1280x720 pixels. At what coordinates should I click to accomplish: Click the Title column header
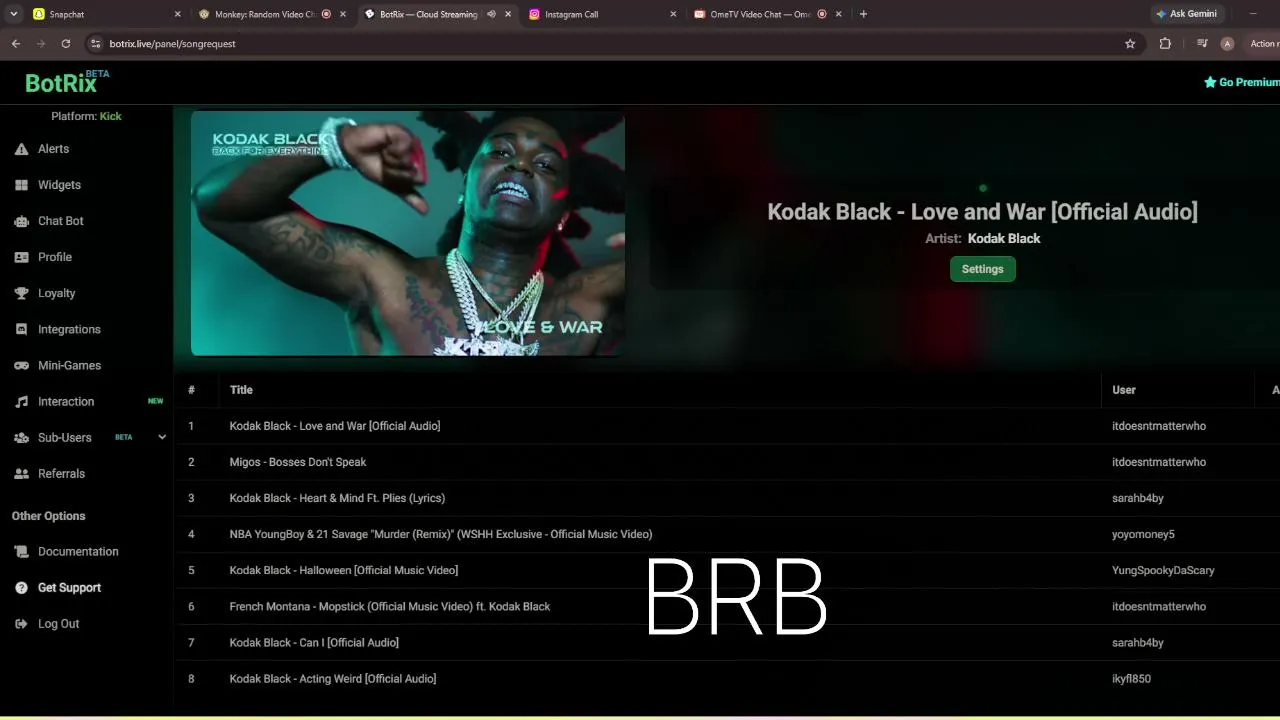pyautogui.click(x=241, y=390)
